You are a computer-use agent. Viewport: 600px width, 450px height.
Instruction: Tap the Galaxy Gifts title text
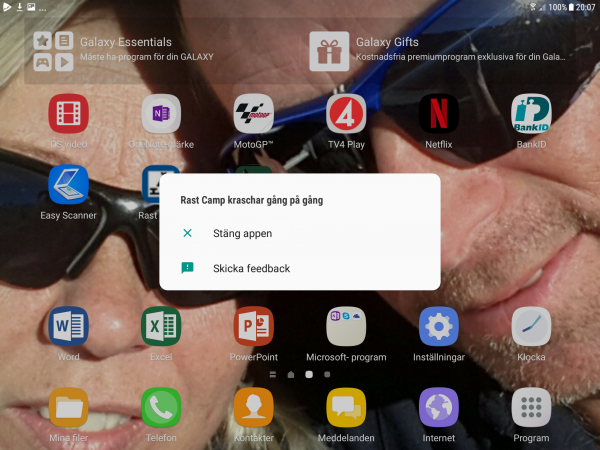[387, 42]
